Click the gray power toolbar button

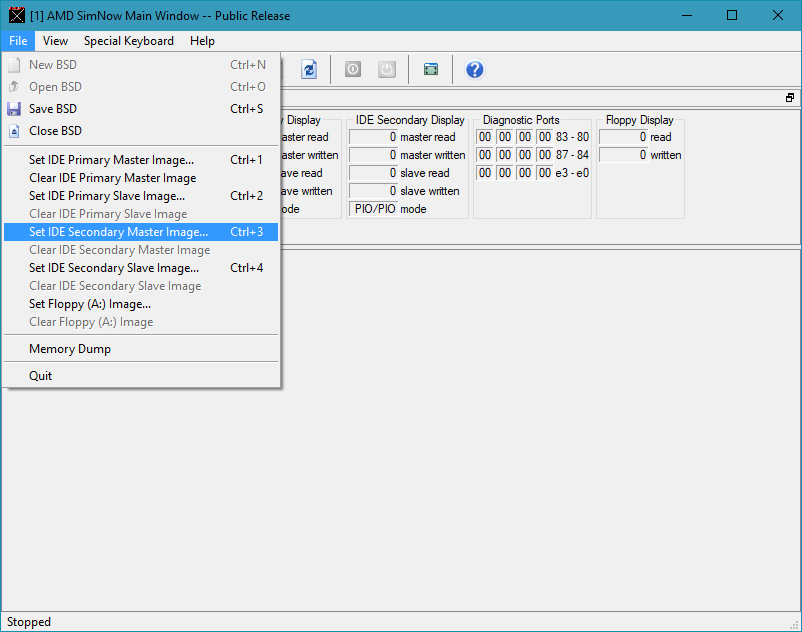tap(386, 69)
